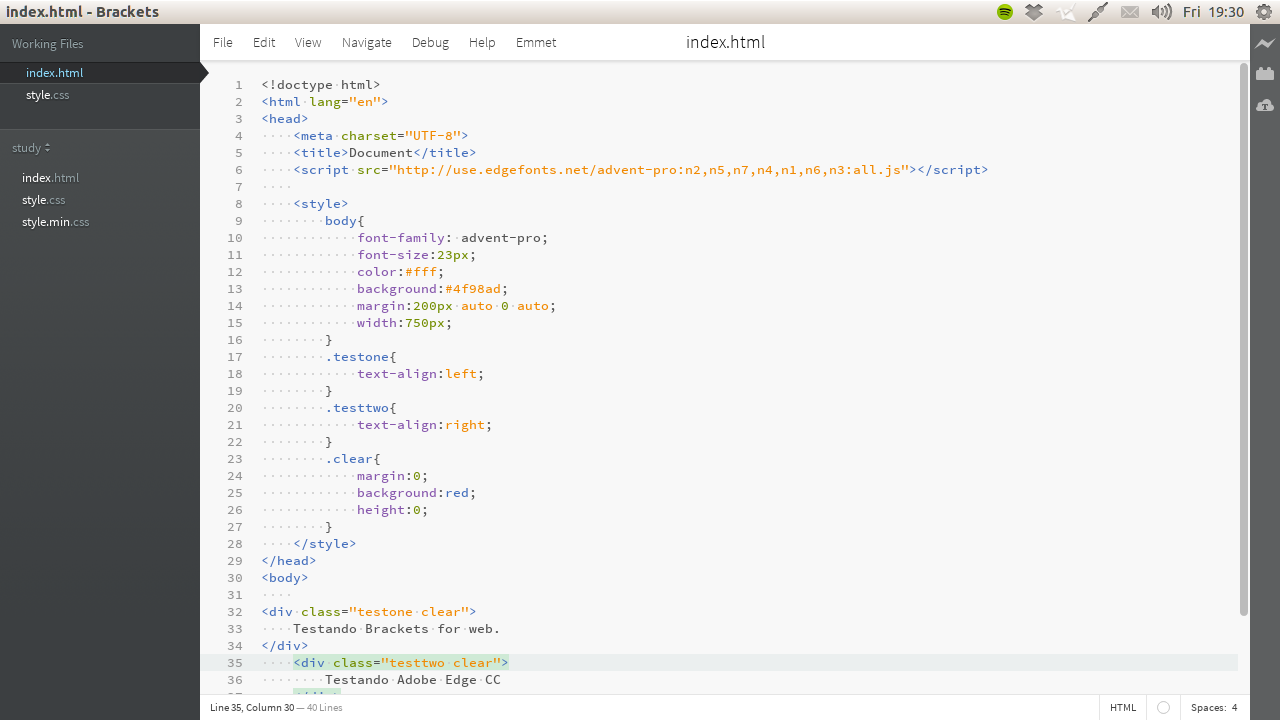Screen dimensions: 1280x720
Task: Open the Dropbox tray icon
Action: click(x=1034, y=12)
